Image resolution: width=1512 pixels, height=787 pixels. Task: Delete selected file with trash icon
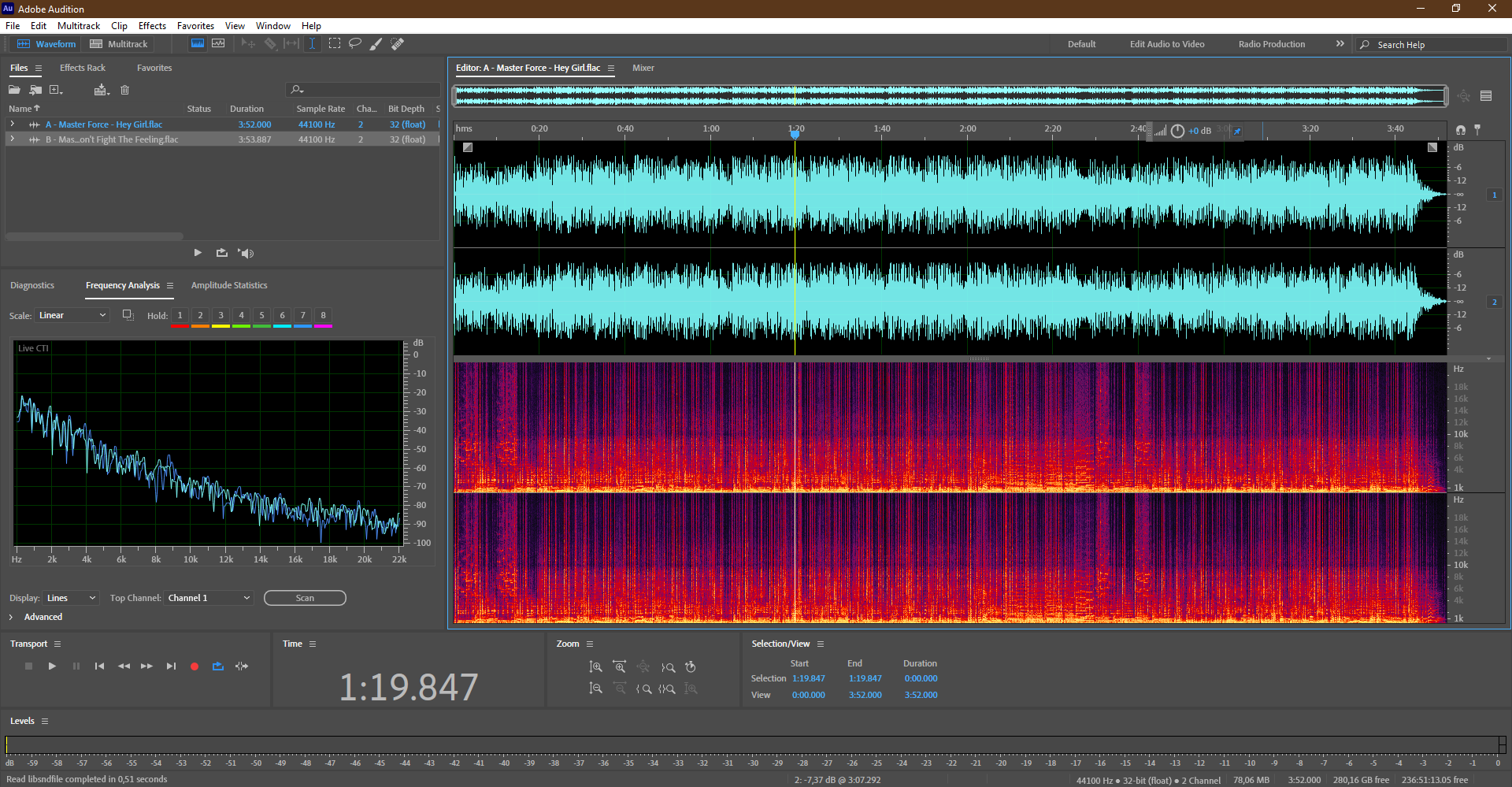click(x=124, y=90)
